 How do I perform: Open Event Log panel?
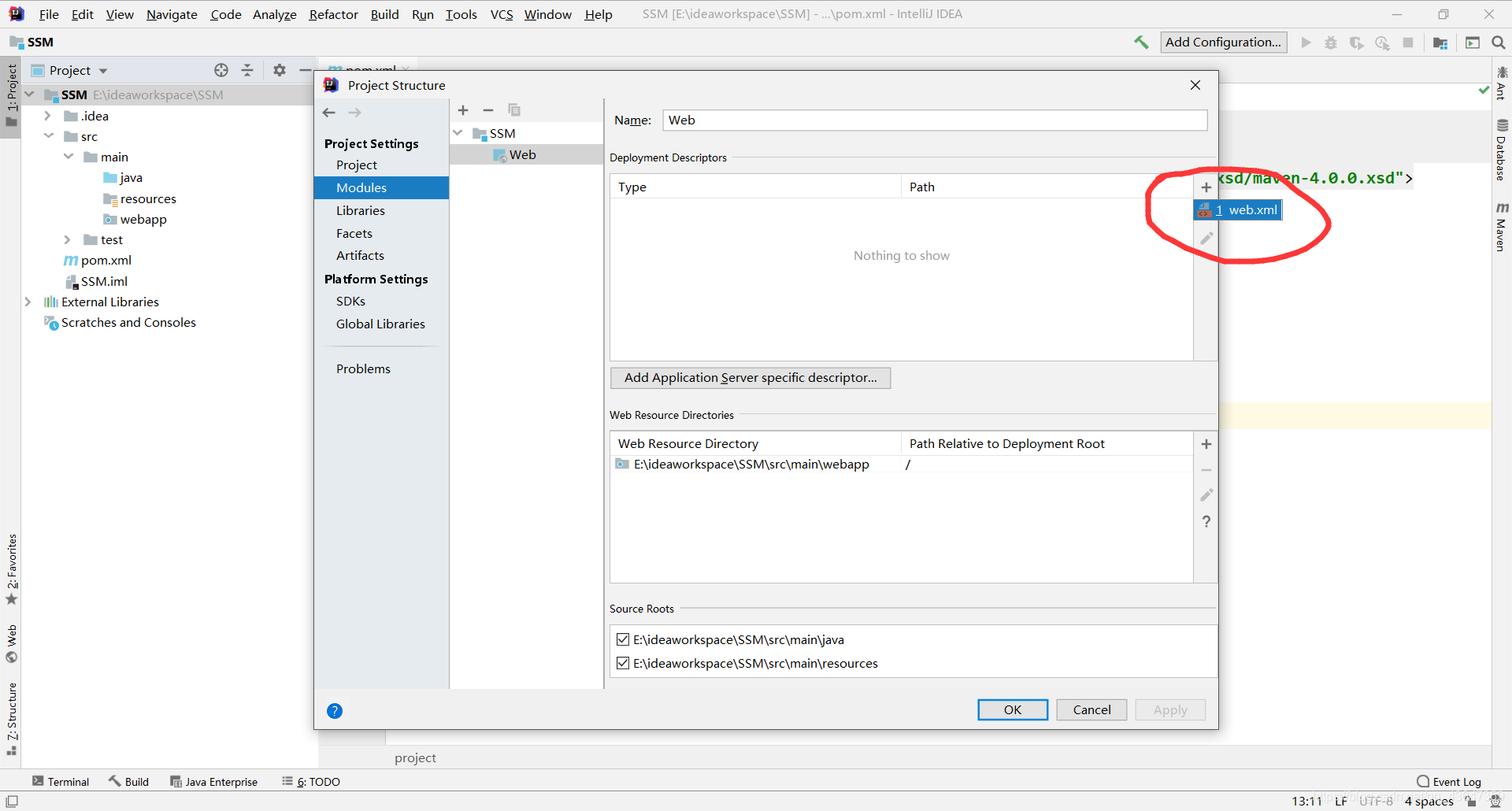(1449, 782)
